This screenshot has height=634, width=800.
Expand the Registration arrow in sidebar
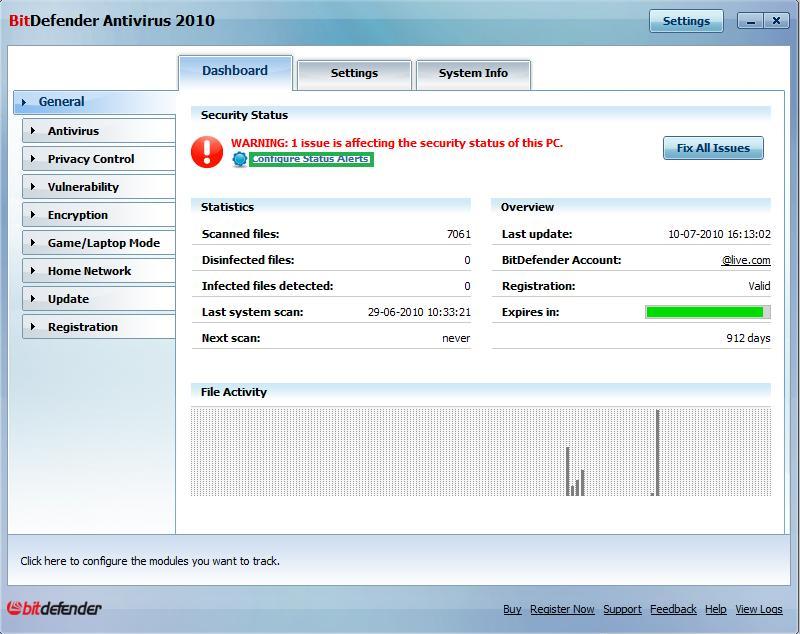pyautogui.click(x=33, y=326)
